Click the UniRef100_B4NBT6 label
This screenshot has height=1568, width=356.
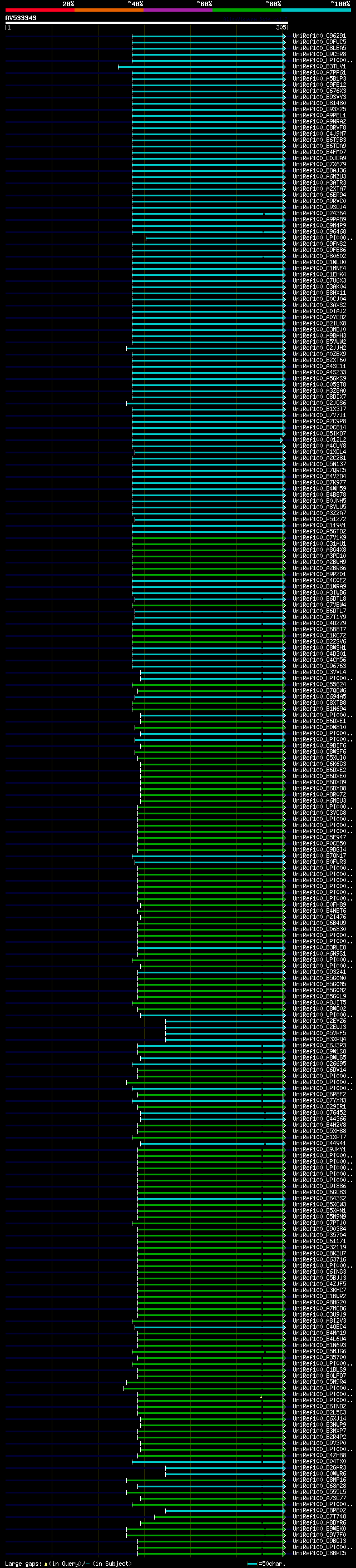click(x=319, y=911)
